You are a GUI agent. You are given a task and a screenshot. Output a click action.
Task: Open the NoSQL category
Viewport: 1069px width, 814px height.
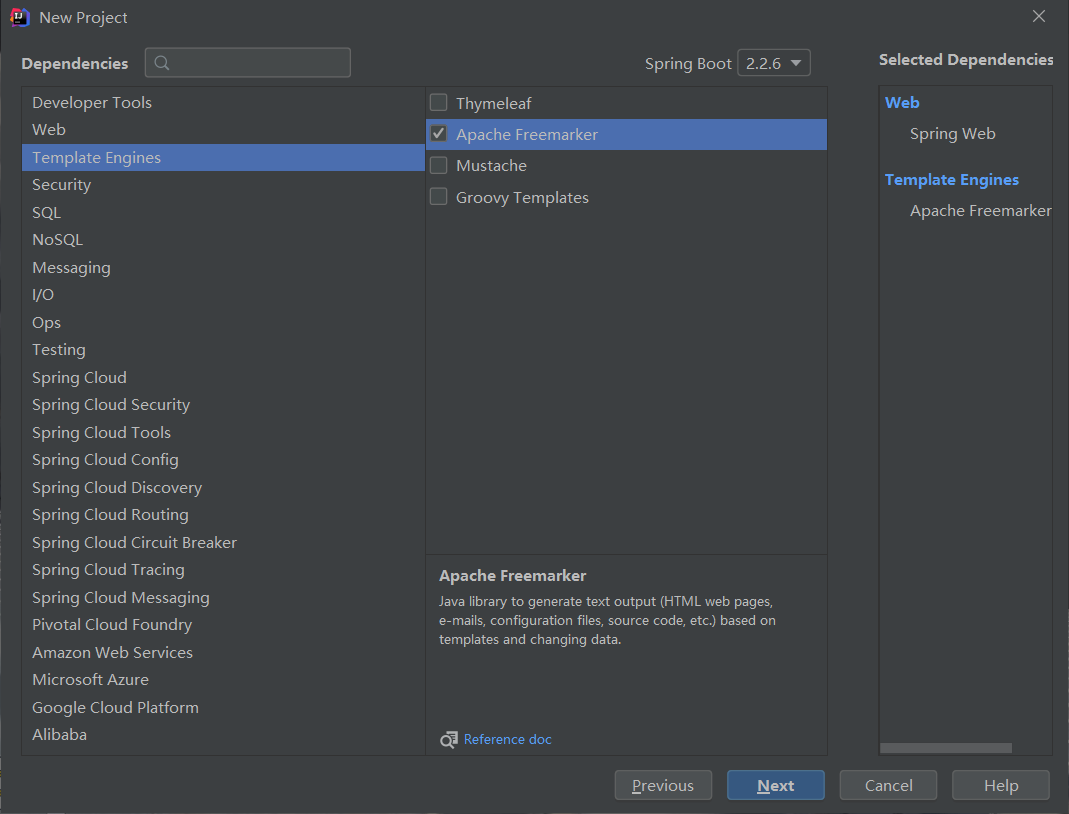(223, 239)
